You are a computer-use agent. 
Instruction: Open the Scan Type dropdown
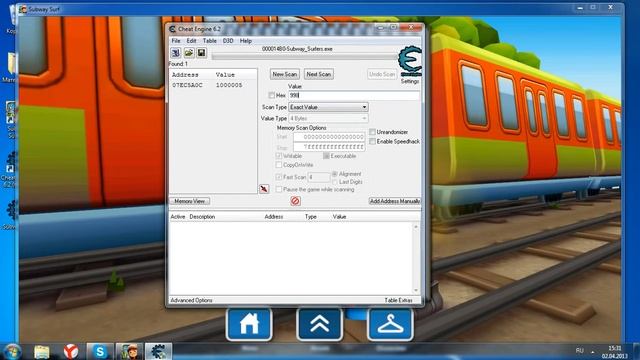pos(328,107)
